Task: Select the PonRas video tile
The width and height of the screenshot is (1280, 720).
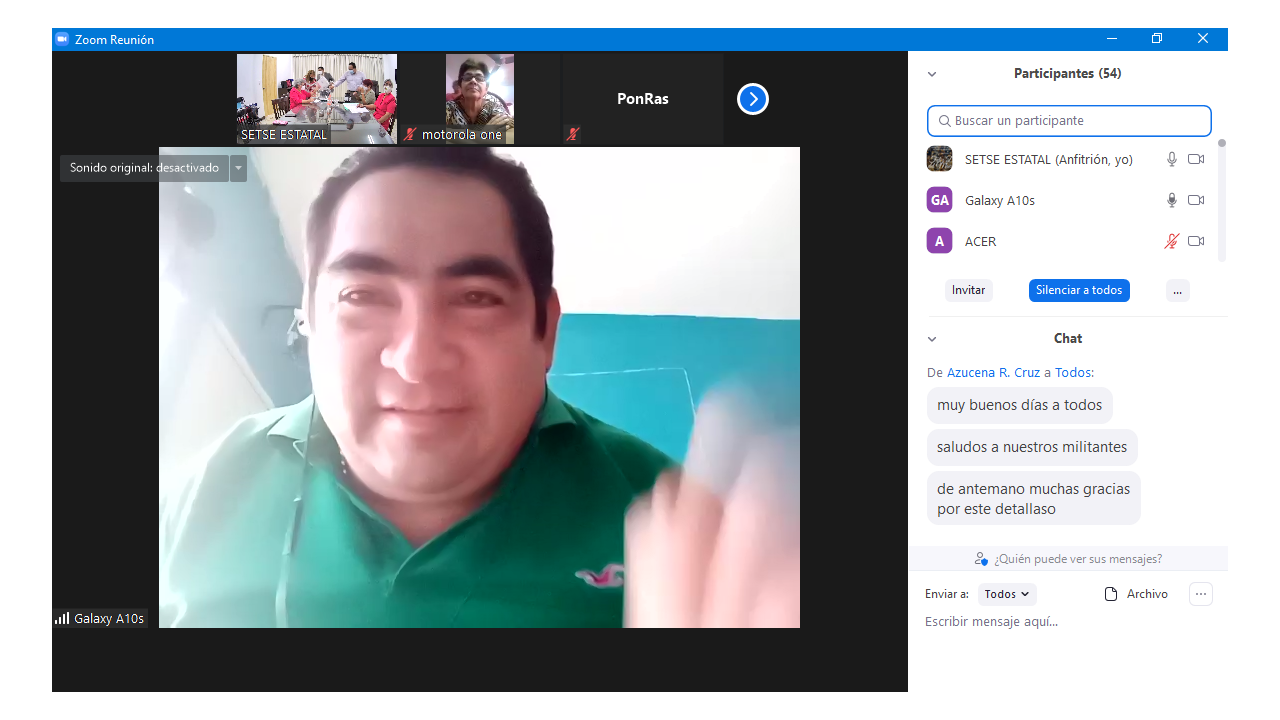Action: coord(643,99)
